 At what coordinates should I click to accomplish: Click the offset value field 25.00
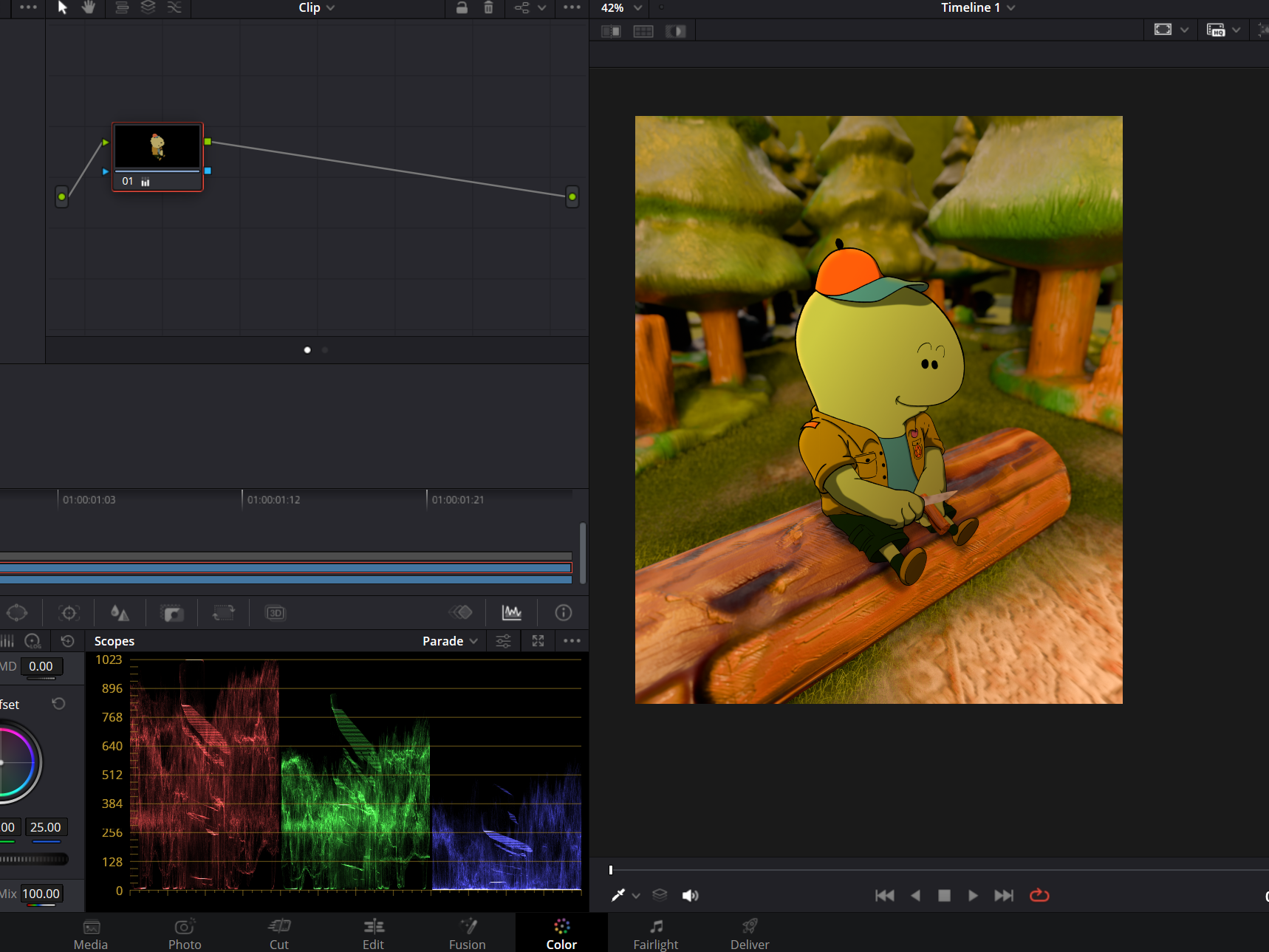point(46,827)
